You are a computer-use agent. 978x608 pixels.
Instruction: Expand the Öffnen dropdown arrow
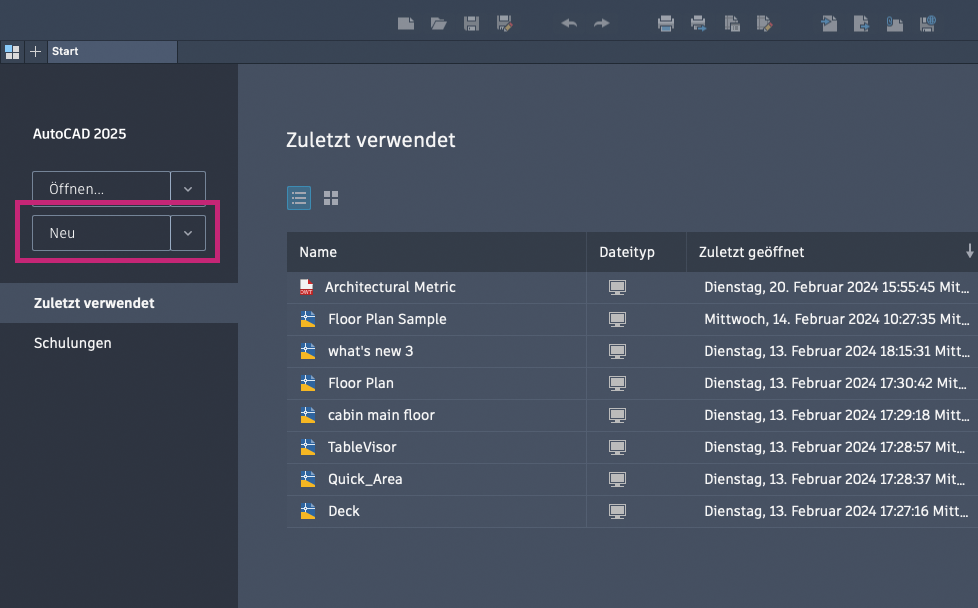tap(188, 189)
